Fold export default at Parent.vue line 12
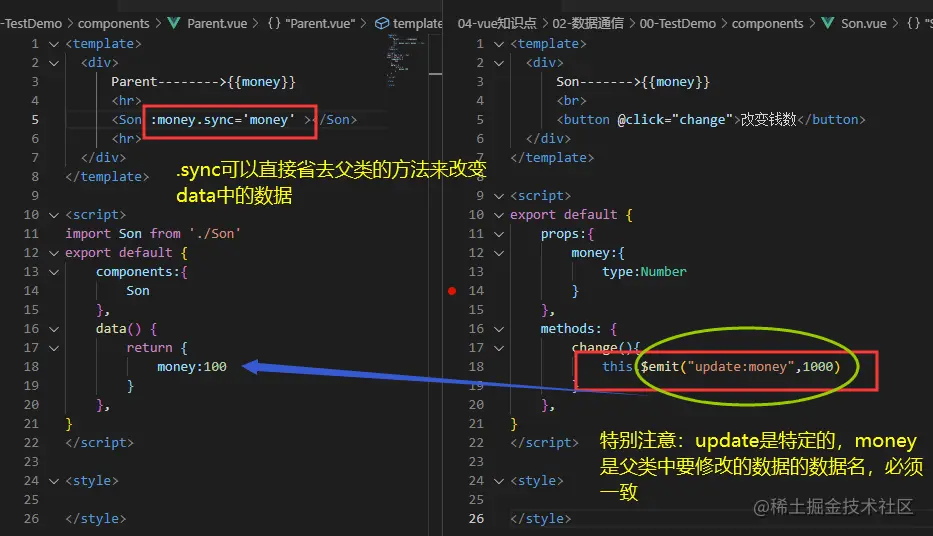Screen dimensions: 933x536 click(x=54, y=253)
